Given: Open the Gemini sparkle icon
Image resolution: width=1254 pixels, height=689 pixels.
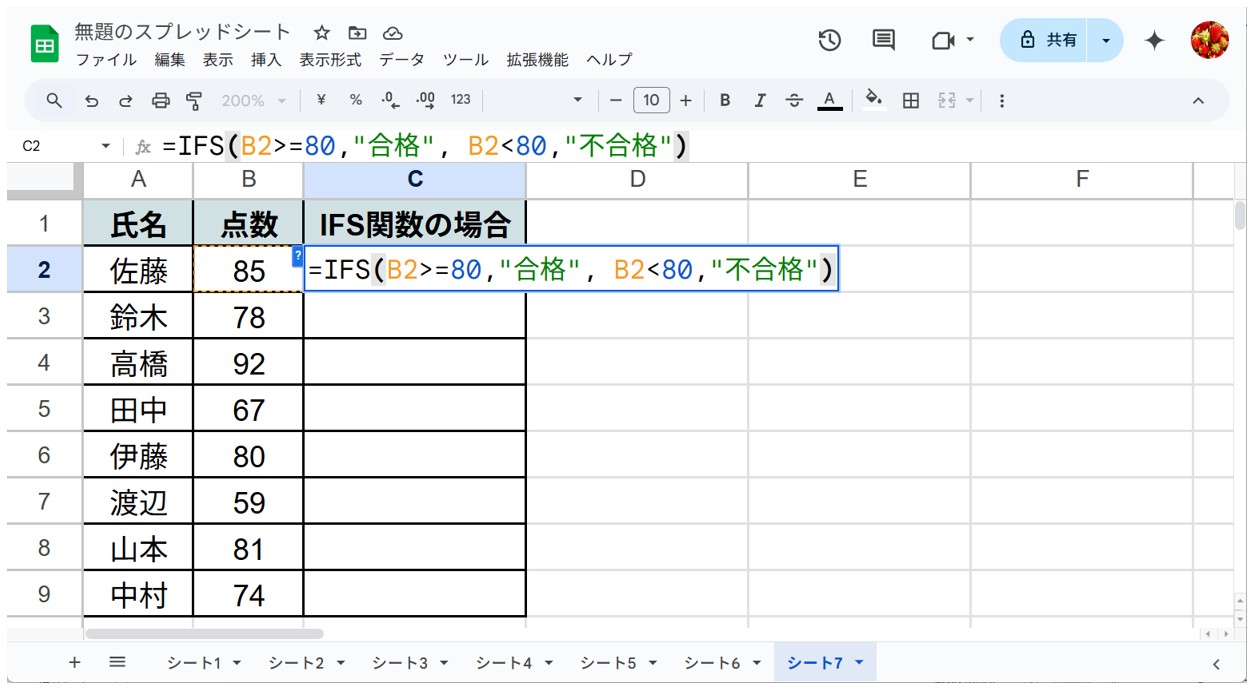Looking at the screenshot, I should coord(1154,40).
